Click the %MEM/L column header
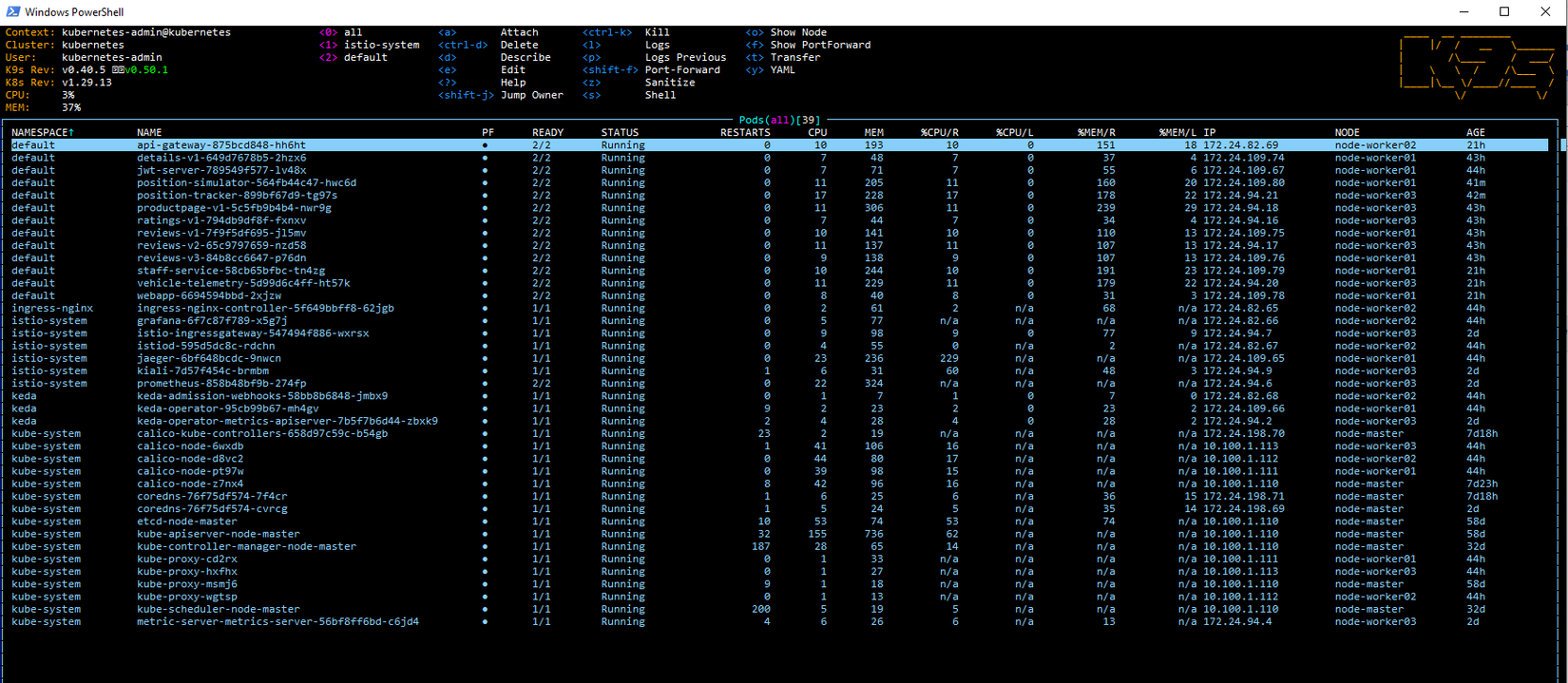Screen dimensions: 1568x683 coord(1178,133)
